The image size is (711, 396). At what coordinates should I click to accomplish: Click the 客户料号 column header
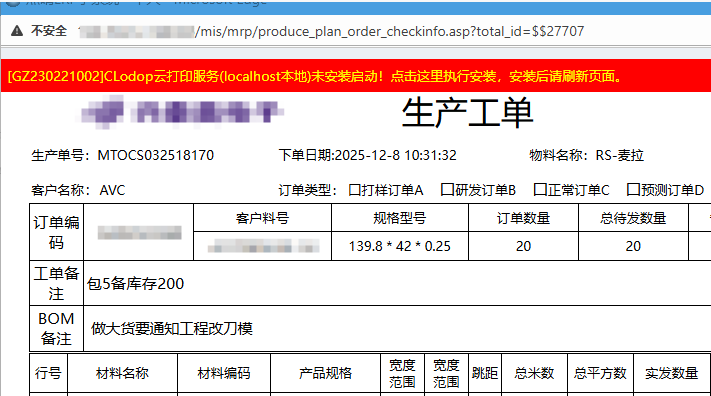coord(263,218)
